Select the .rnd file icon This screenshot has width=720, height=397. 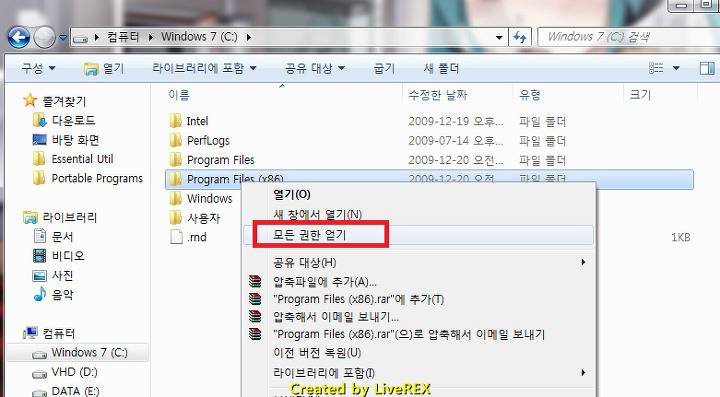(176, 237)
